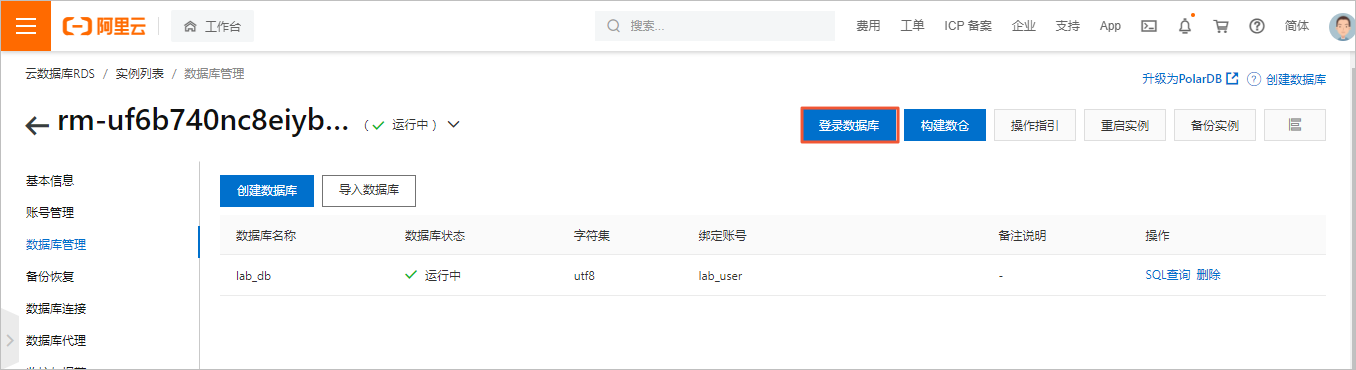This screenshot has width=1356, height=370.
Task: Click the 备份实例 button
Action: pos(1215,125)
